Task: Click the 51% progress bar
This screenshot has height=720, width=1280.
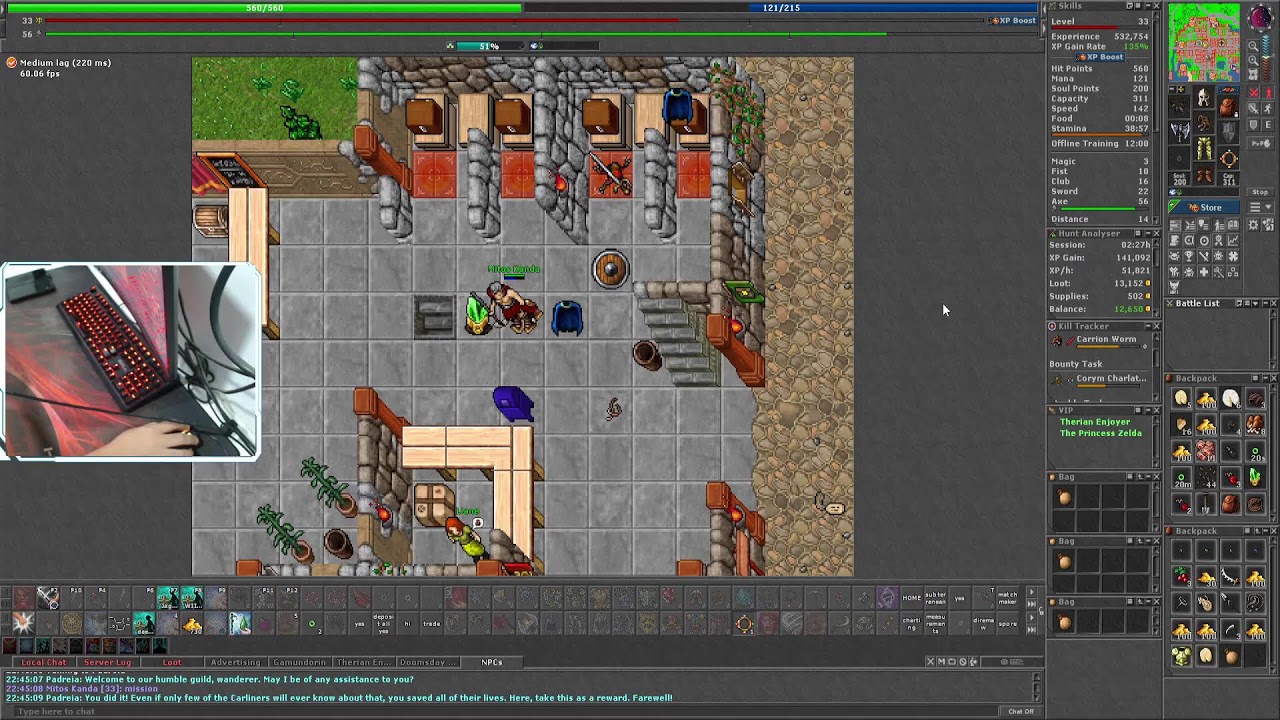Action: [x=488, y=46]
